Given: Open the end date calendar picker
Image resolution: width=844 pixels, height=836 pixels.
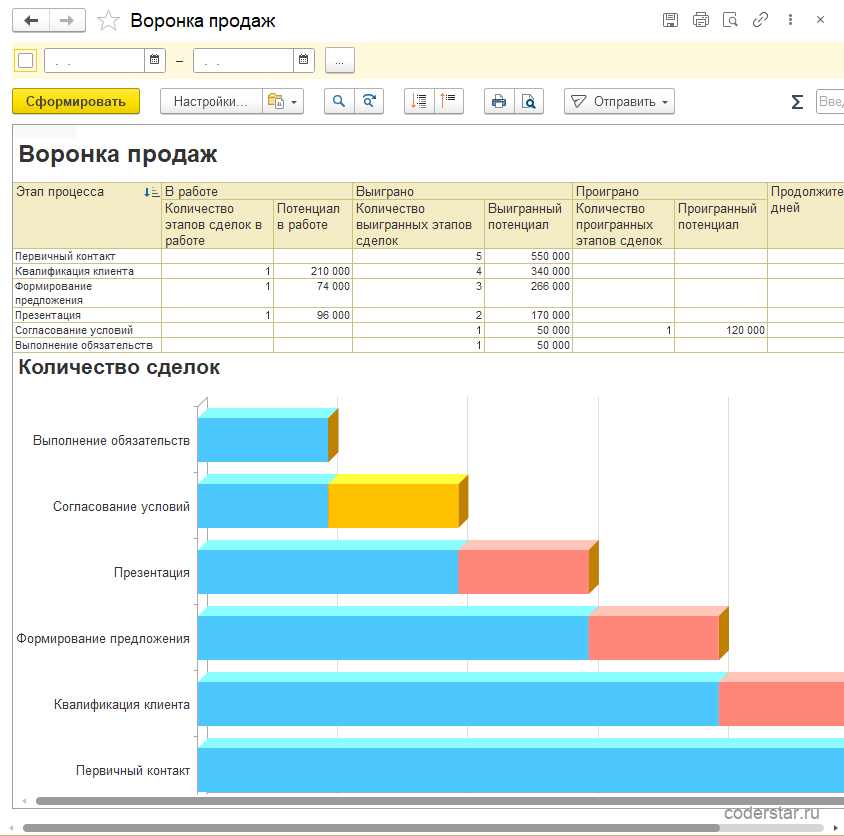Looking at the screenshot, I should [x=304, y=60].
